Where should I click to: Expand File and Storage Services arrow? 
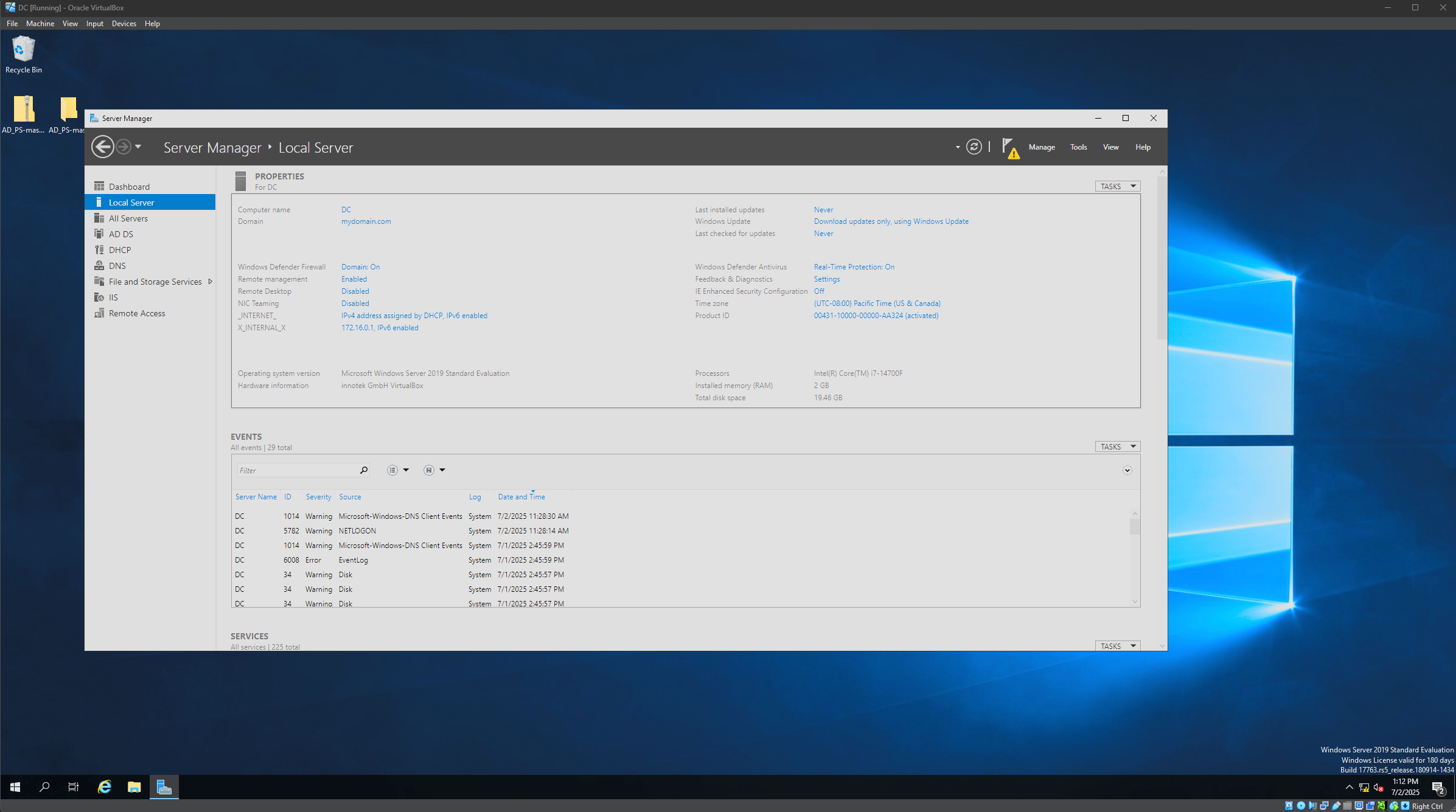point(210,282)
